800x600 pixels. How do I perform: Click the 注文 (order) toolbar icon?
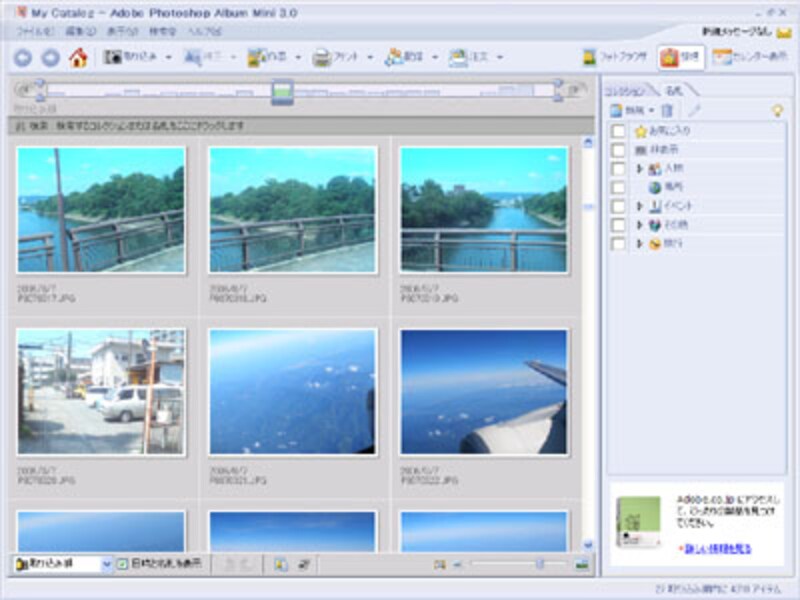pyautogui.click(x=458, y=57)
